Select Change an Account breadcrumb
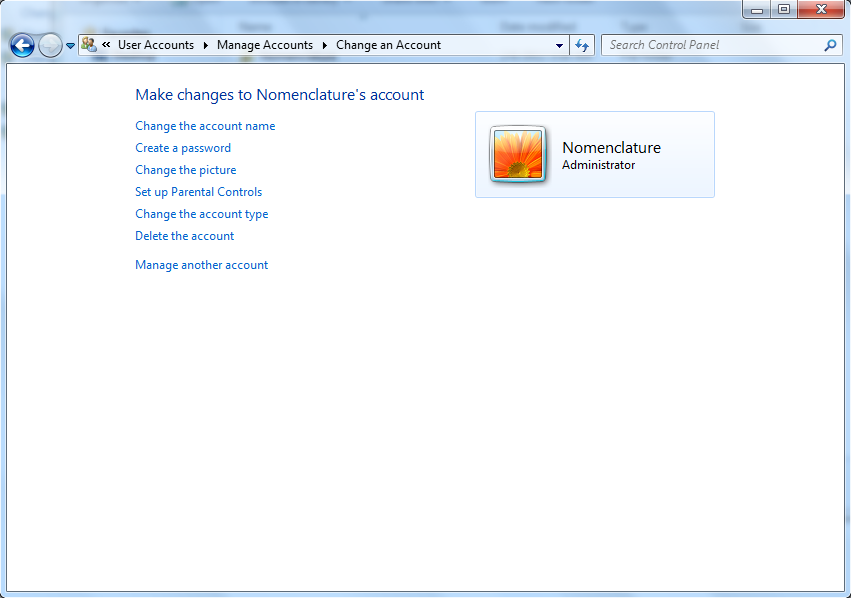Screen dimensions: 851x598 [x=388, y=45]
